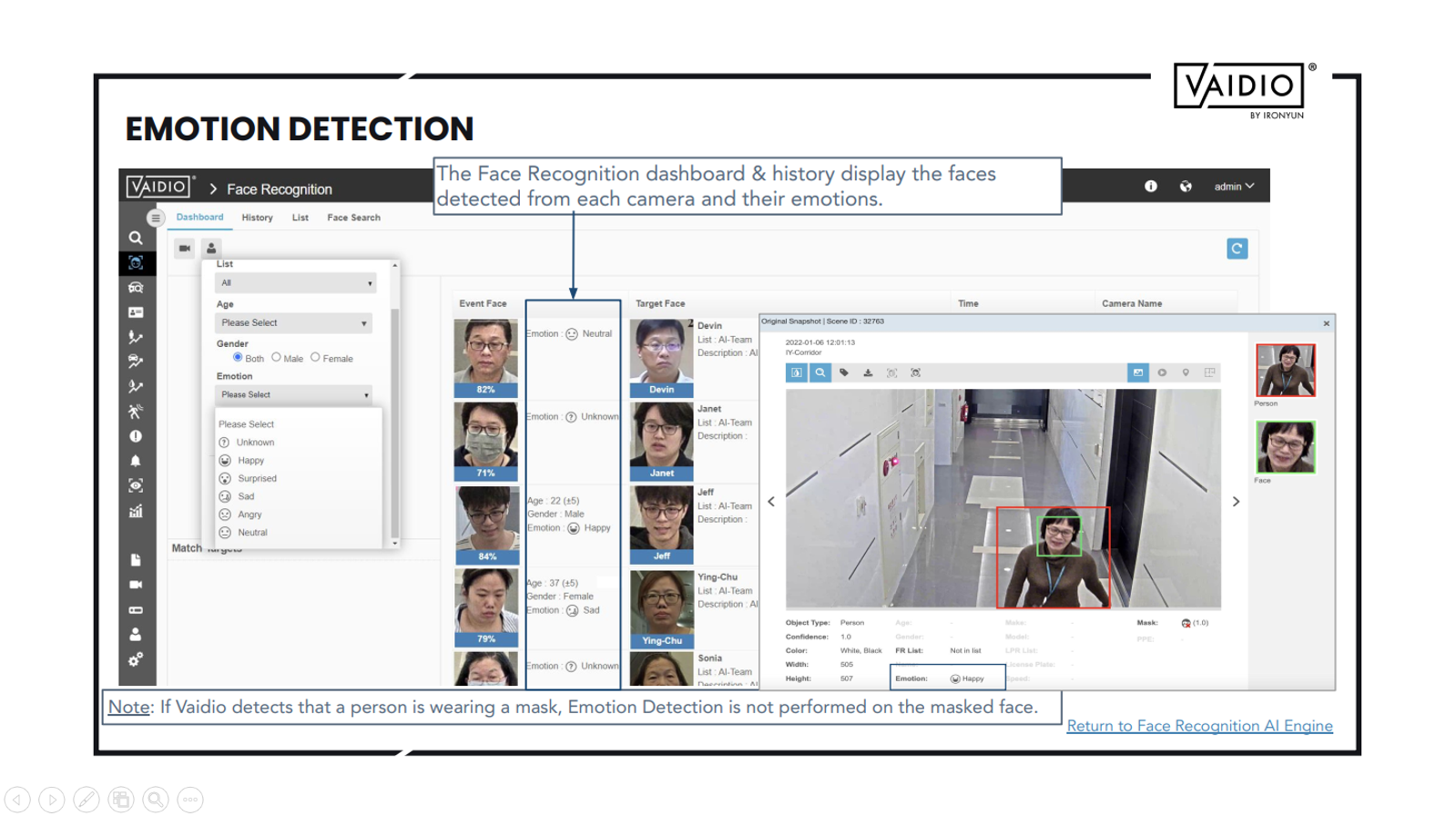Open the masked event face with 71%
This screenshot has width=1456, height=816.
click(485, 441)
